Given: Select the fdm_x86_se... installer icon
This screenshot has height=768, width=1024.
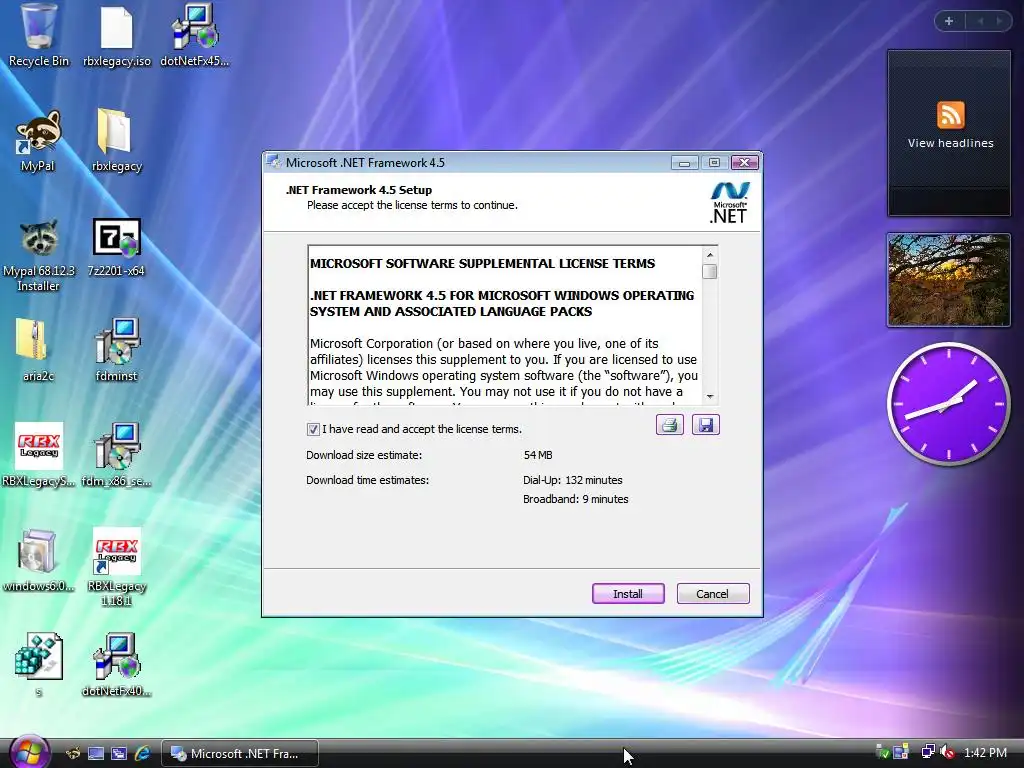Looking at the screenshot, I should (x=116, y=455).
